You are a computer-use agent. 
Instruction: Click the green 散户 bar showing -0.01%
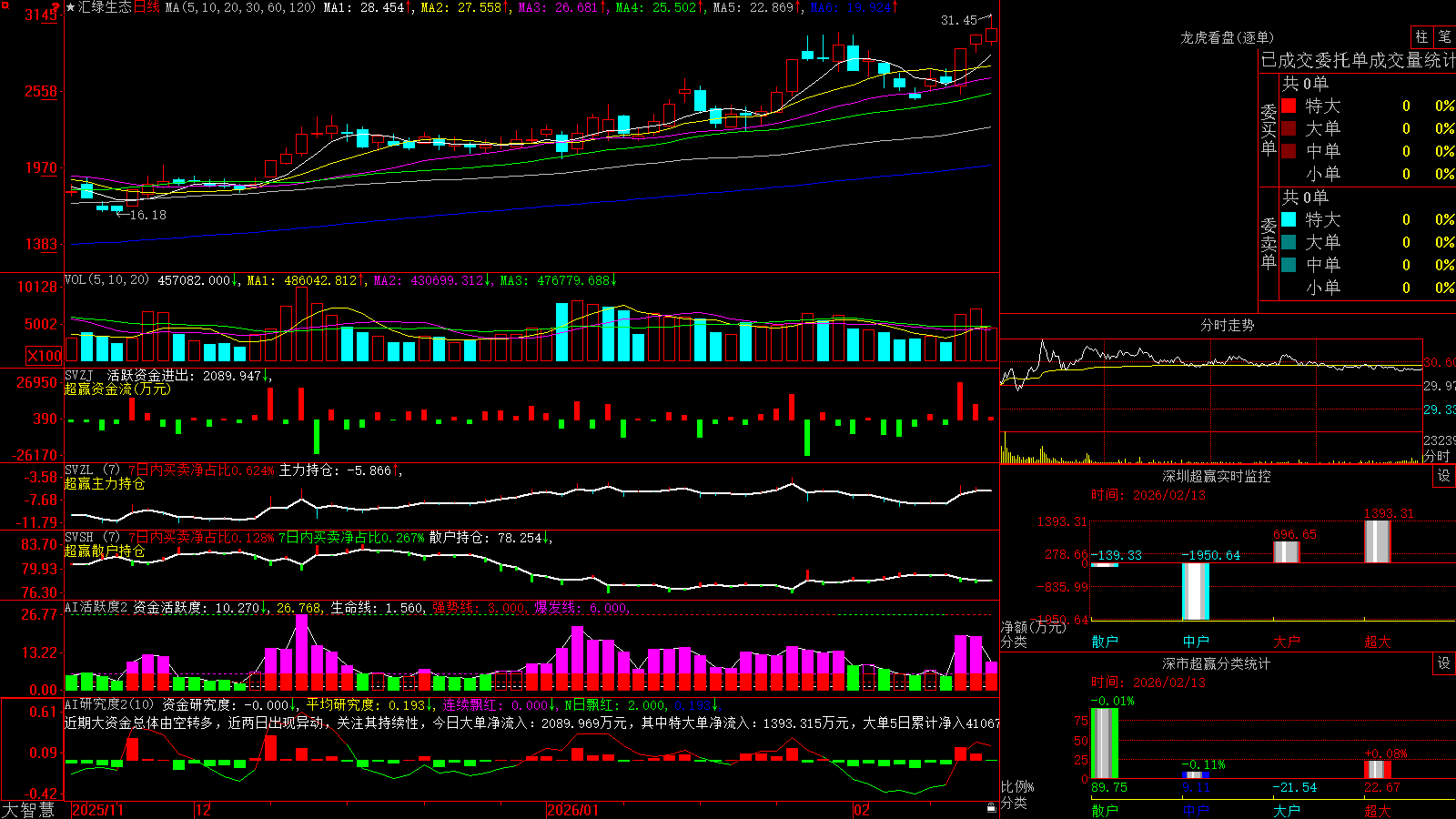(x=1105, y=743)
